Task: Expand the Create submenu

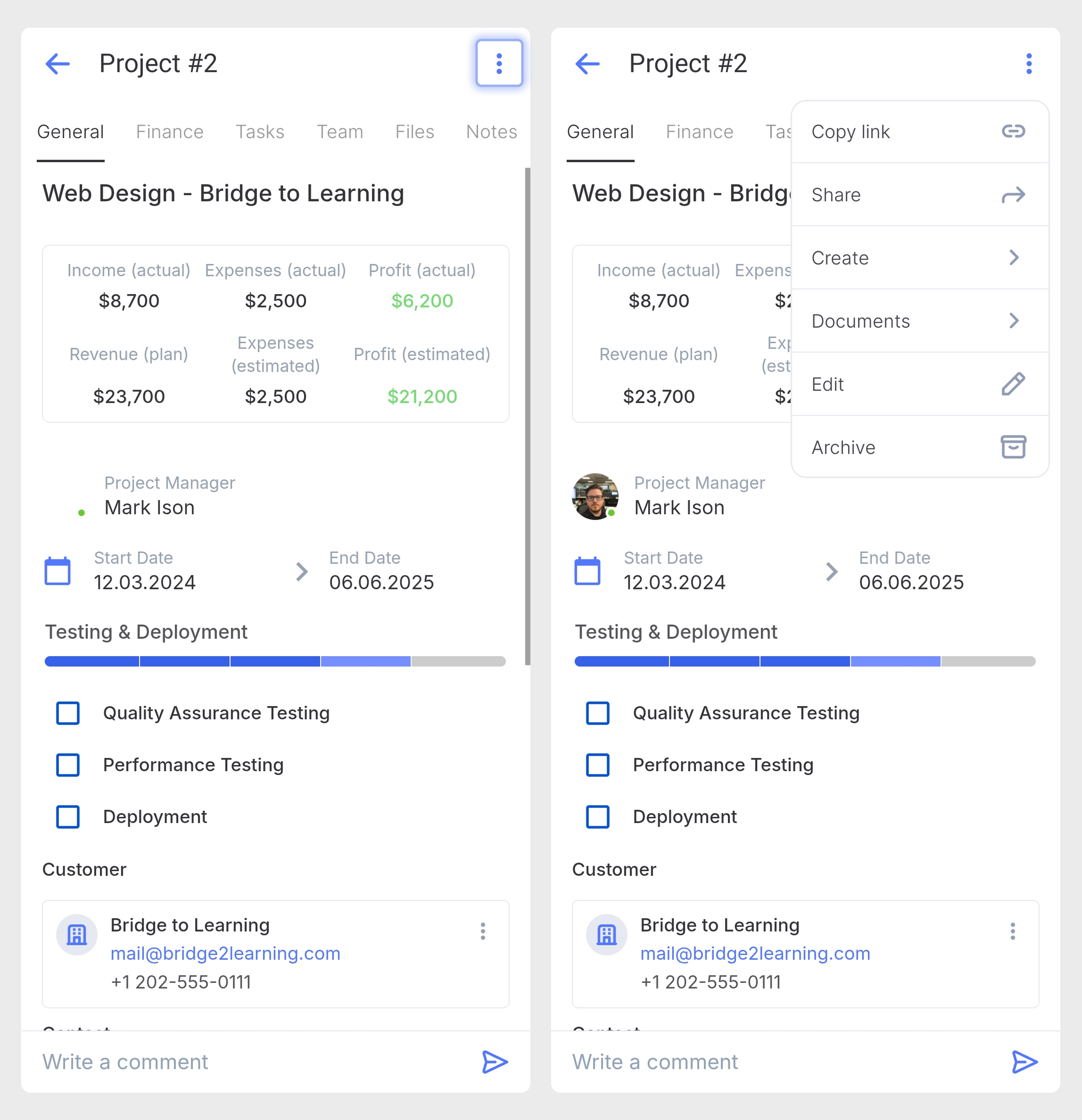Action: 920,258
